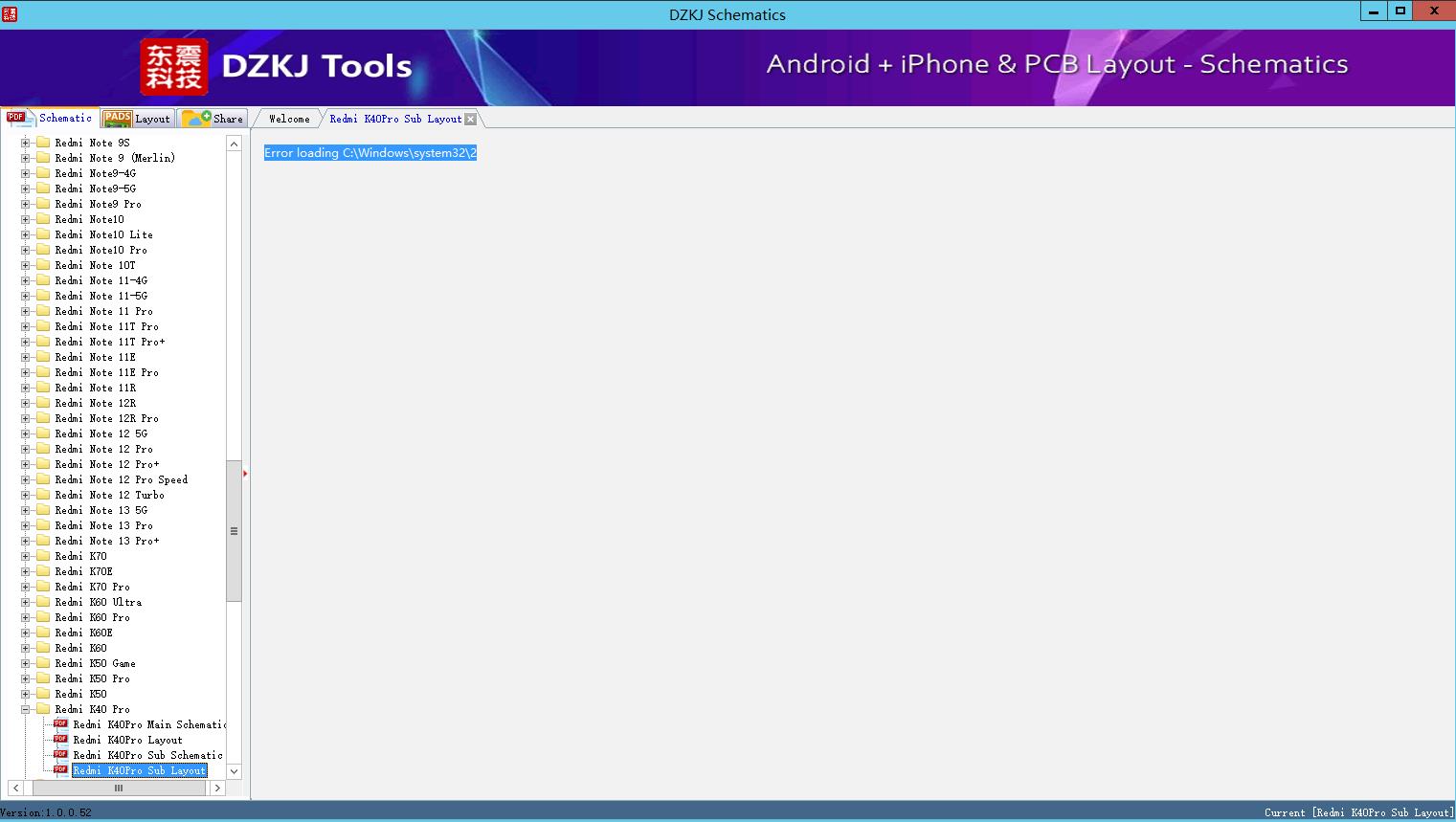Click the tree vertical scrollbar thumb
The height and width of the screenshot is (822, 1456).
(234, 531)
